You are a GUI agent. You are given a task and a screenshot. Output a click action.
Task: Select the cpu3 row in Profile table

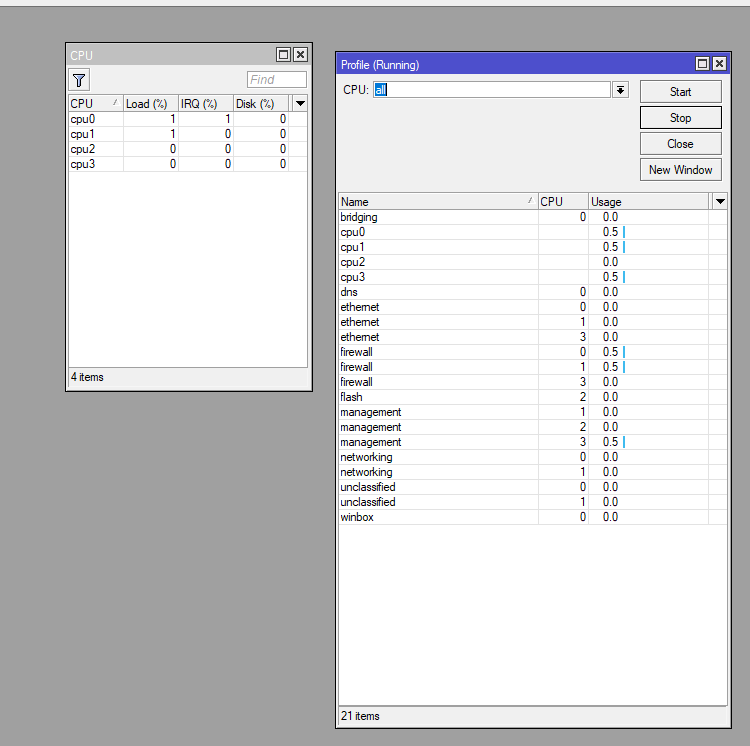[x=533, y=277]
